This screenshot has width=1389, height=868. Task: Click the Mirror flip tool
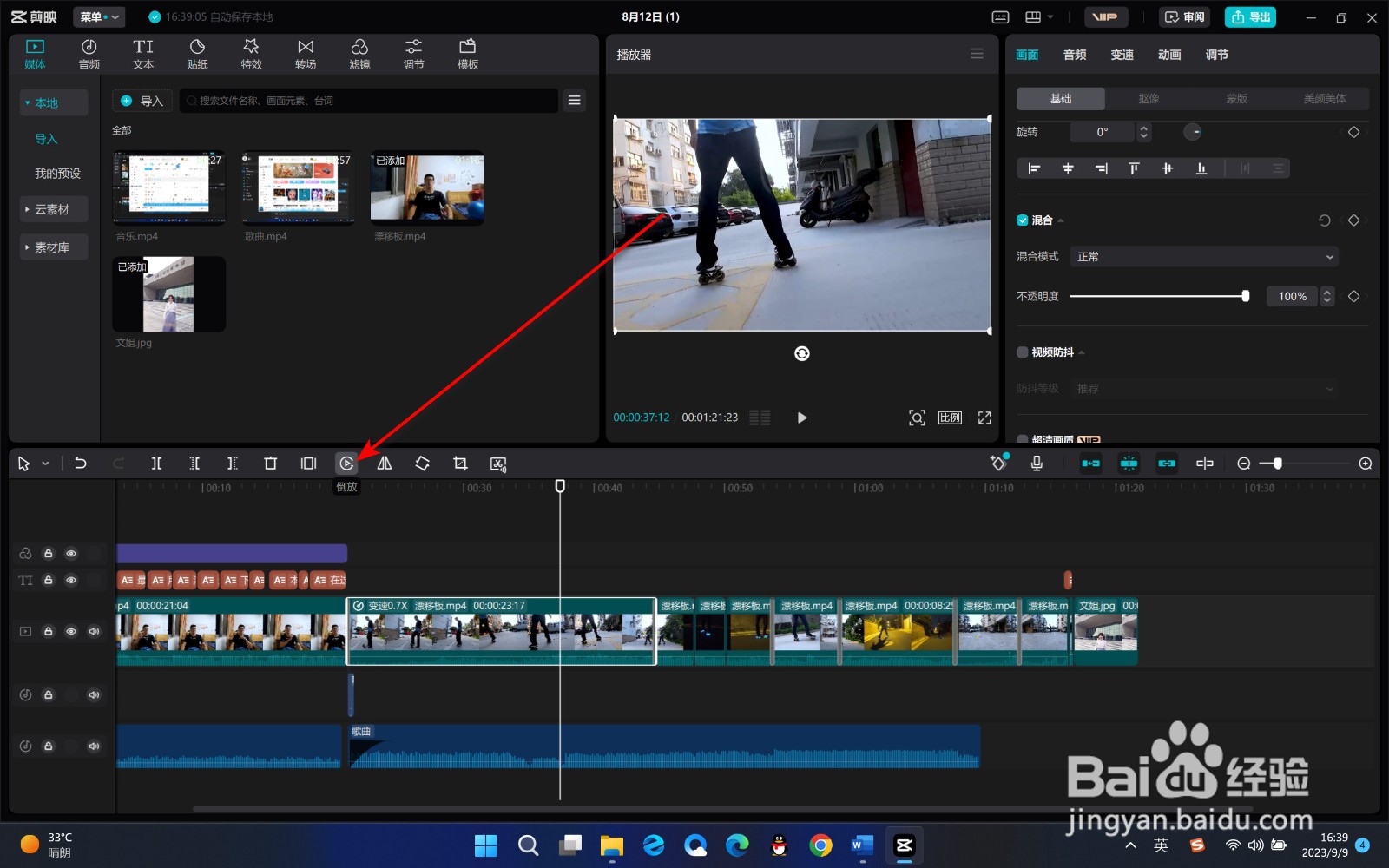385,464
